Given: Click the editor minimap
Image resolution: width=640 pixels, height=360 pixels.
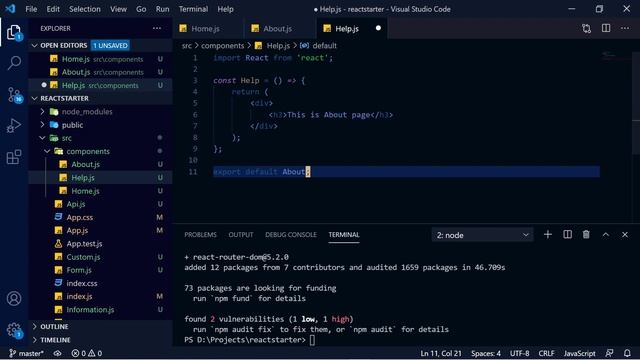Looking at the screenshot, I should pyautogui.click(x=616, y=55).
